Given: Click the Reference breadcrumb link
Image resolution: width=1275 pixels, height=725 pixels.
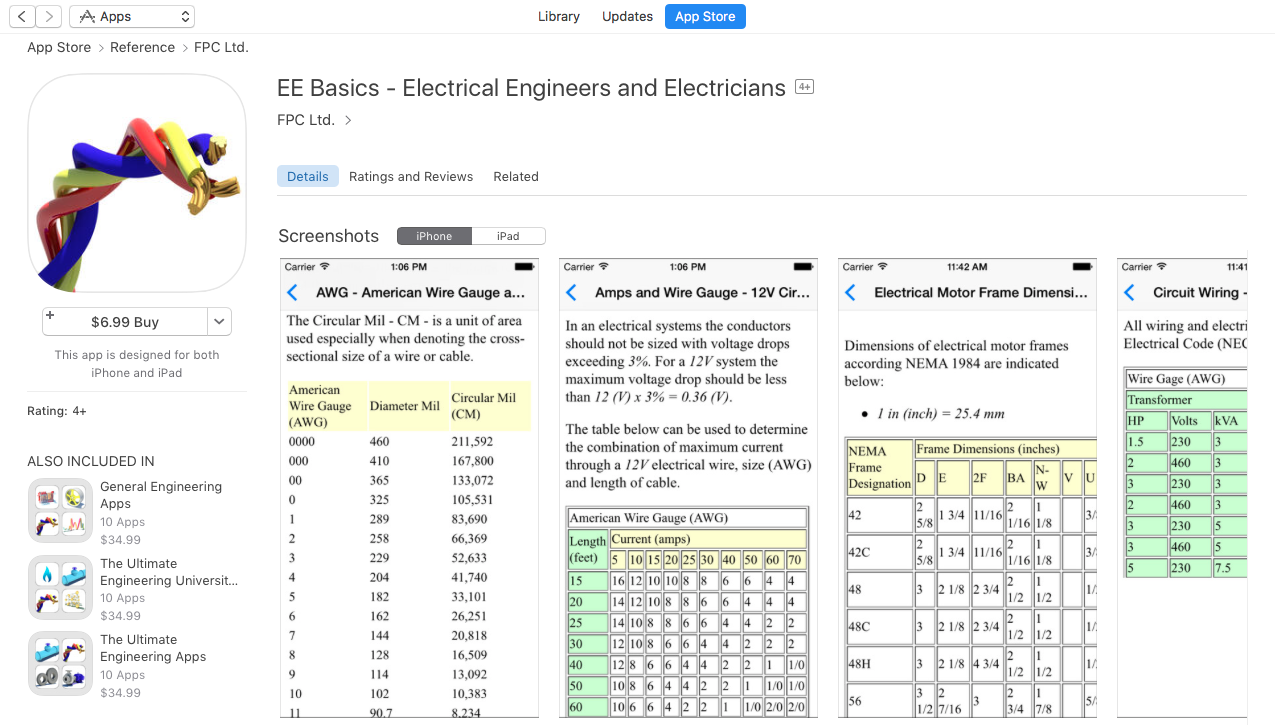Looking at the screenshot, I should coord(142,47).
